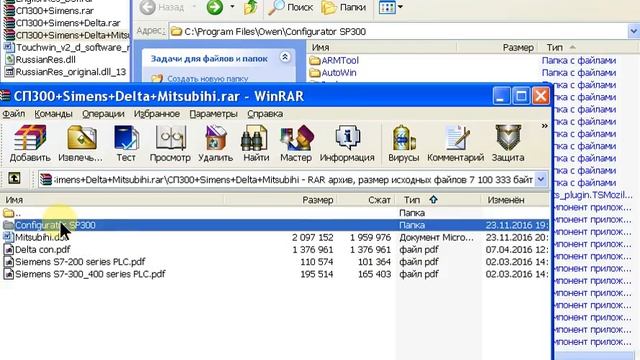
Task: Open the Explorer address bar dropdown
Action: pyautogui.click(x=634, y=31)
